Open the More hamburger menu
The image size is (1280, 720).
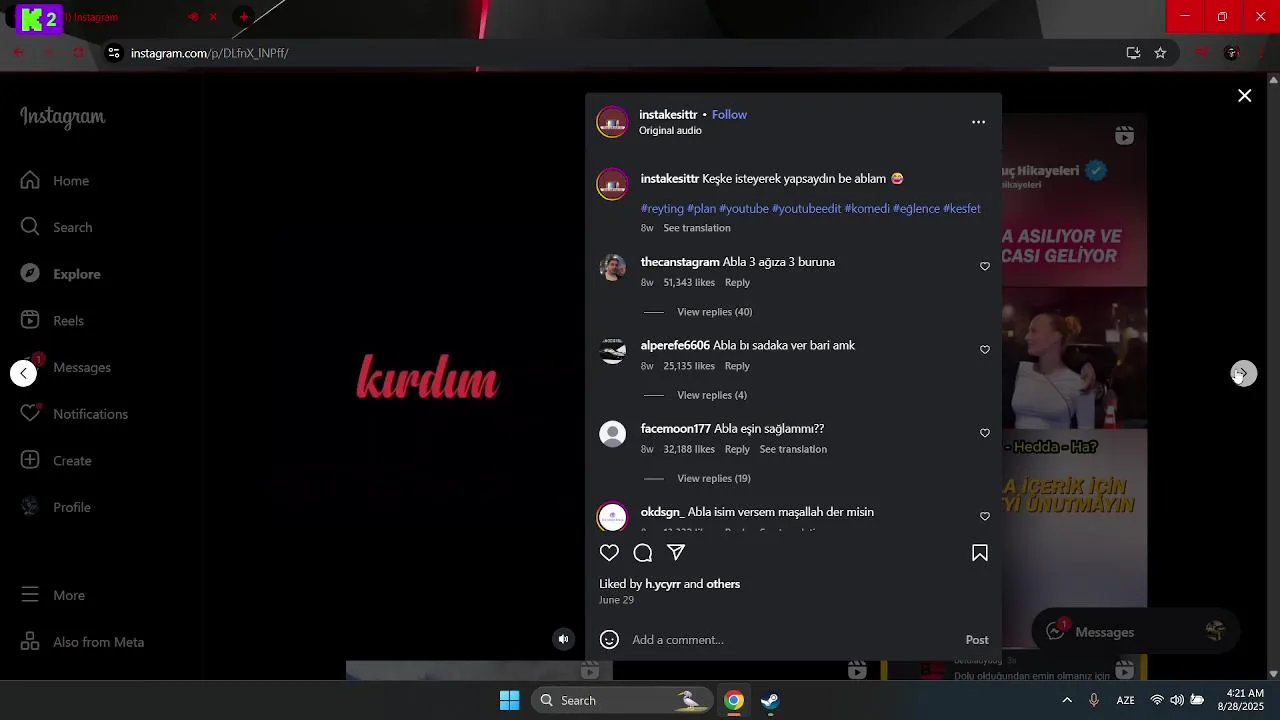(30, 595)
